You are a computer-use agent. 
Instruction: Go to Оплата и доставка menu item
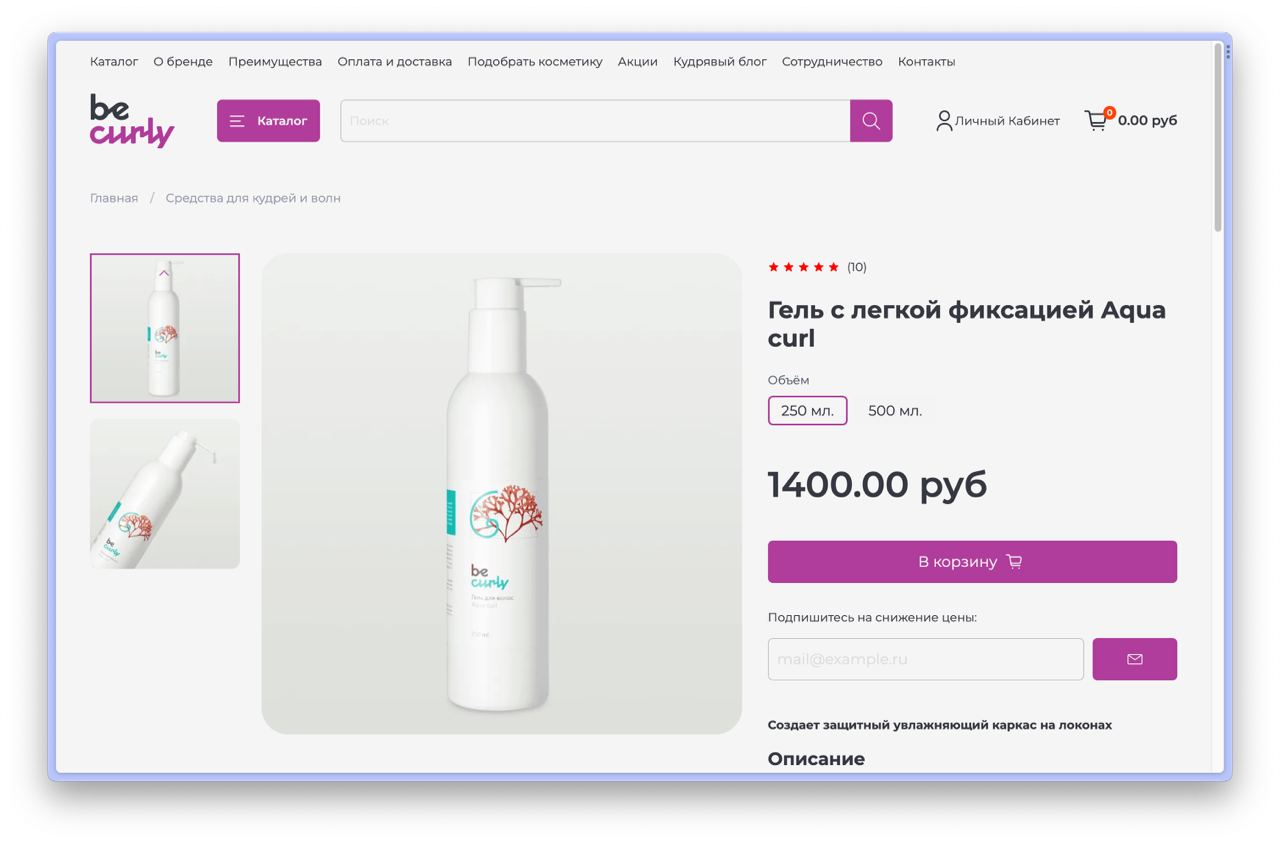(x=394, y=62)
